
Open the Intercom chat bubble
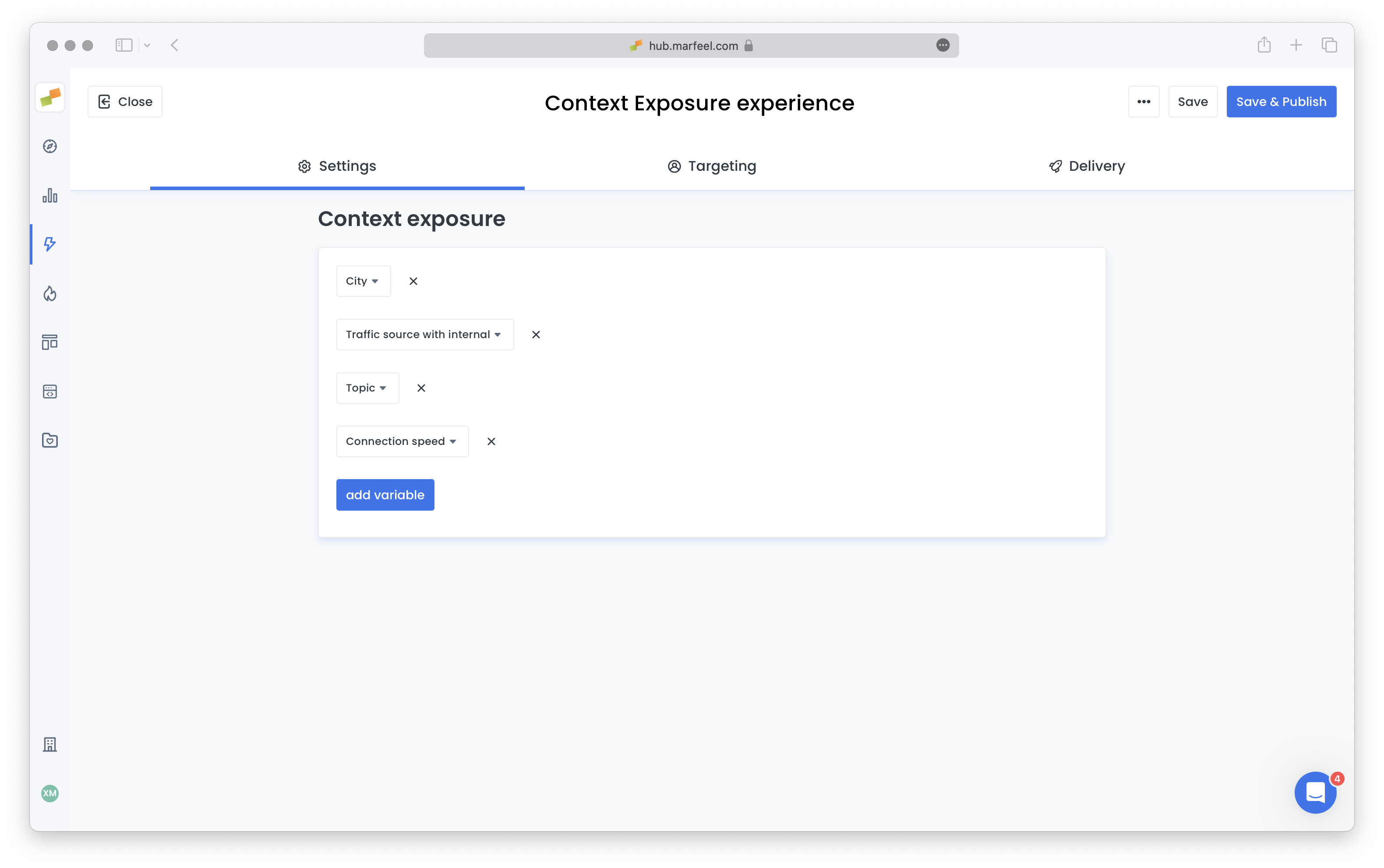pos(1315,792)
